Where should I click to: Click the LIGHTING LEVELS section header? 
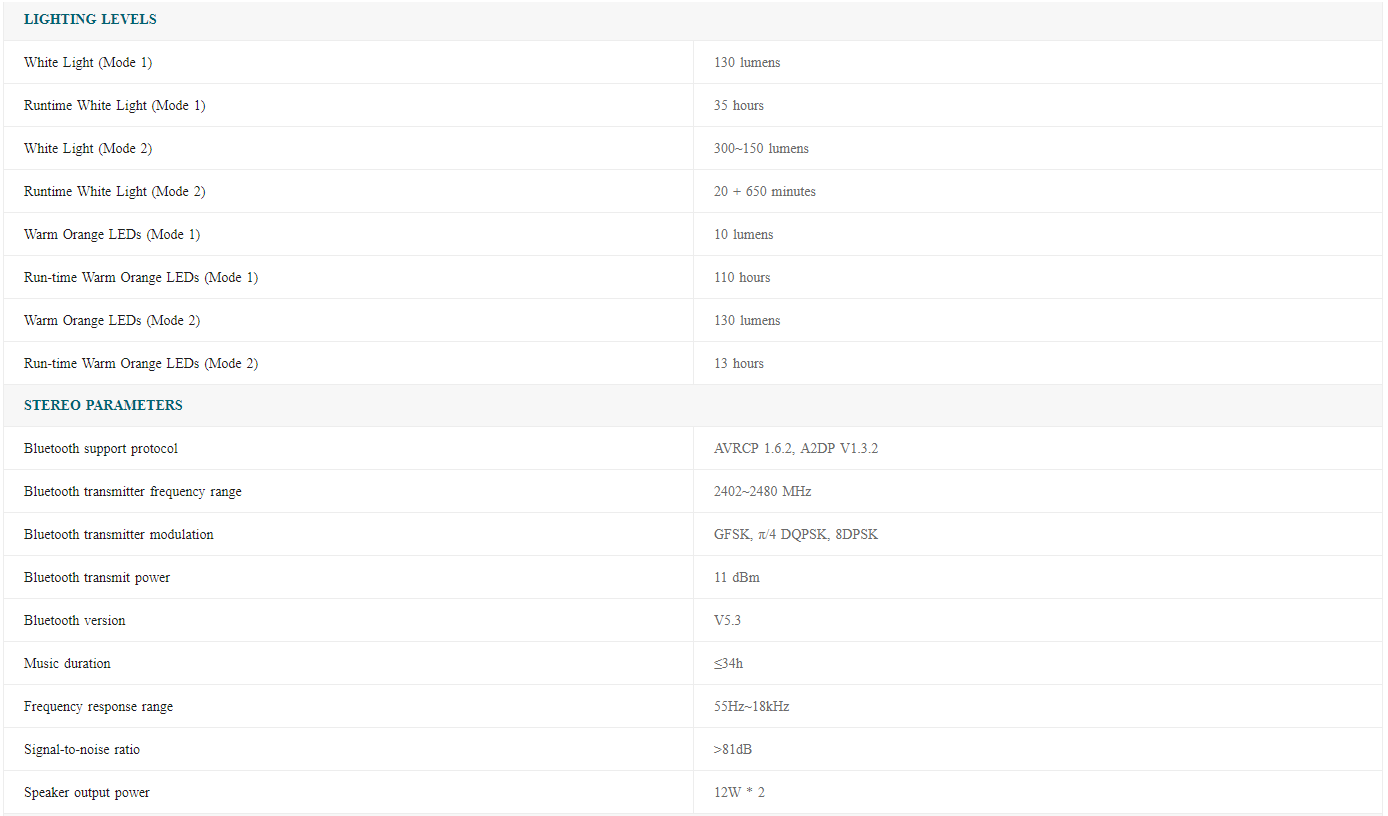coord(90,20)
